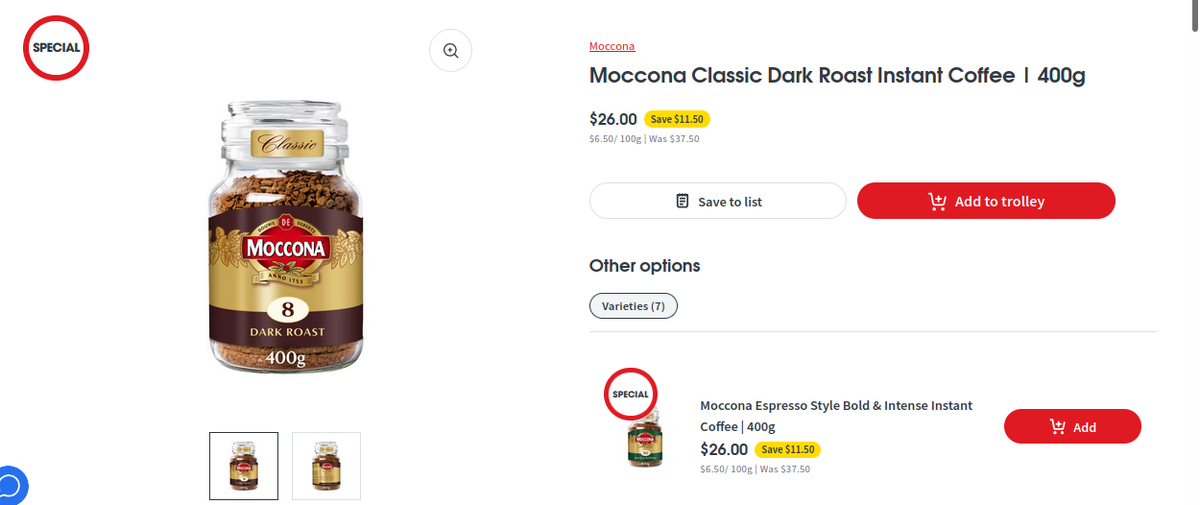Click the list icon in Save to list
Screen dimensions: 1200x505
coord(683,201)
